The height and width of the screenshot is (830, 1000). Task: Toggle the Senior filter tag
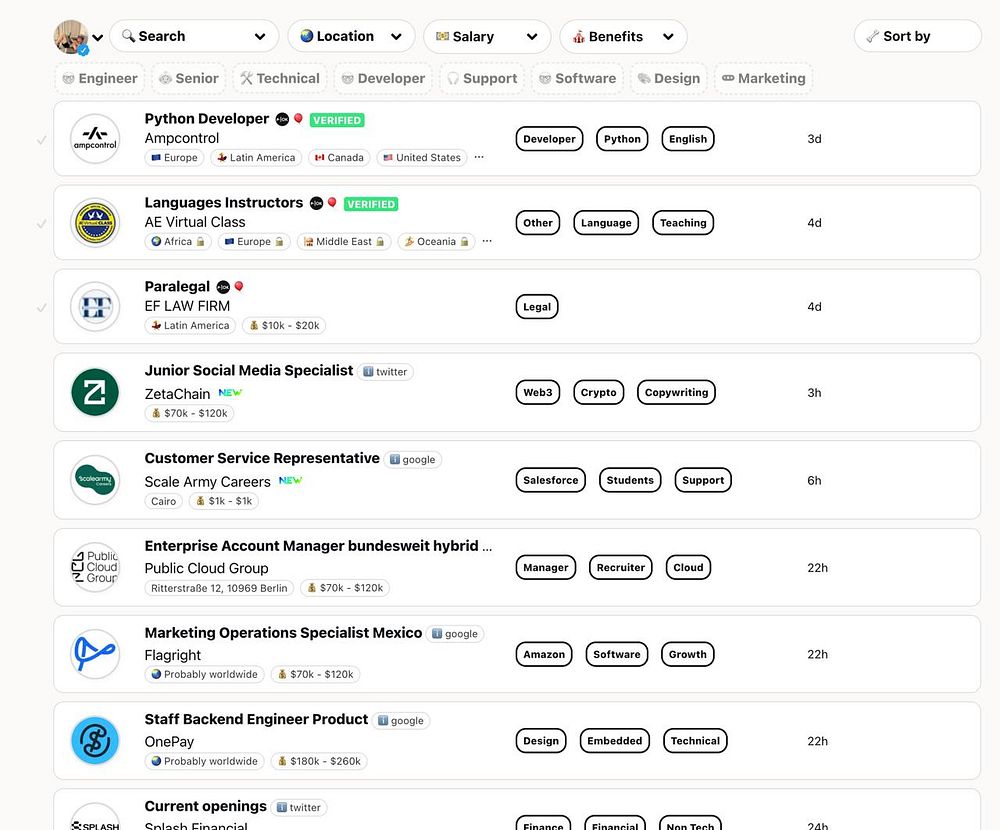[189, 78]
